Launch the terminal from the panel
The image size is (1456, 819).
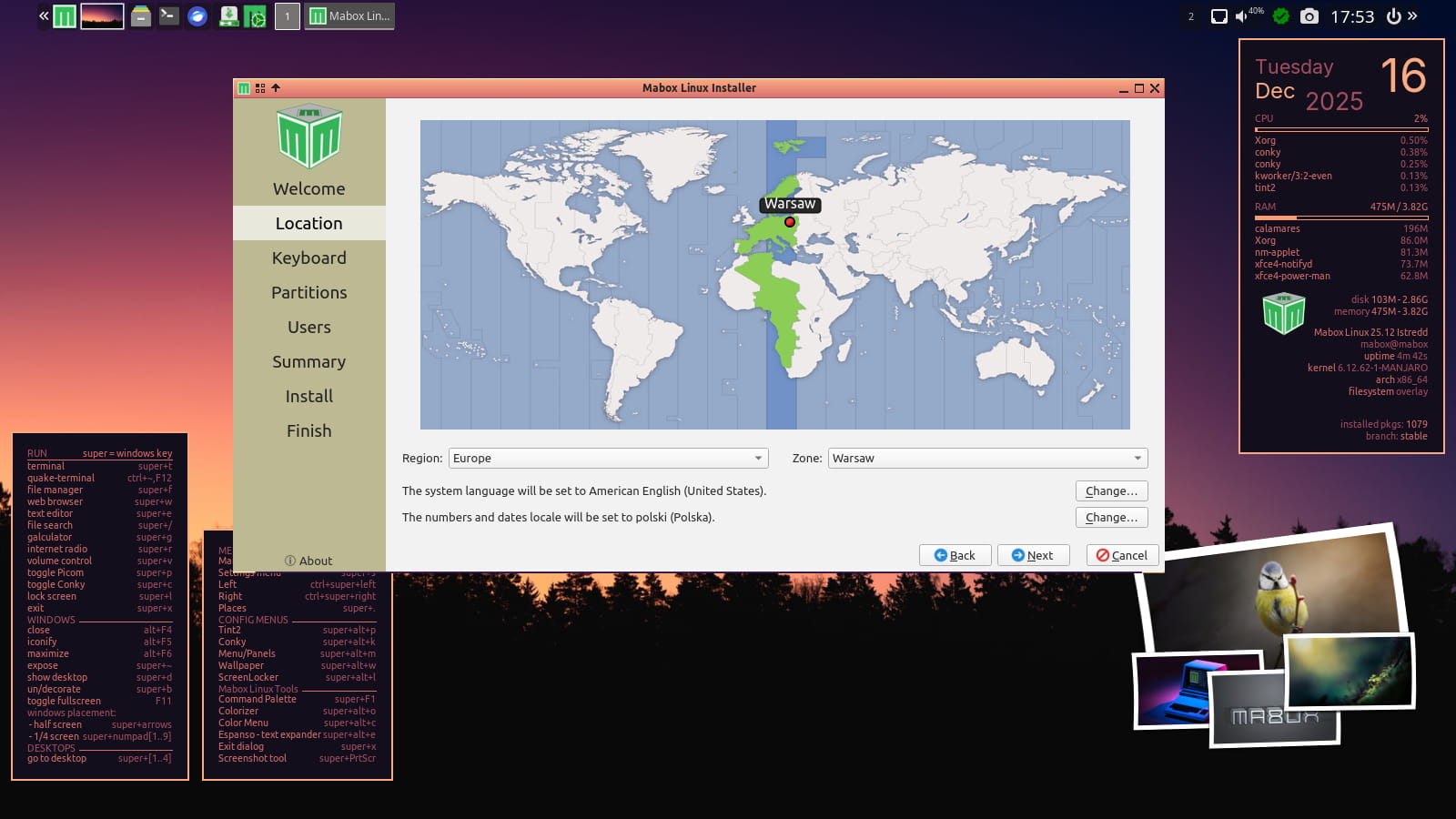point(168,16)
